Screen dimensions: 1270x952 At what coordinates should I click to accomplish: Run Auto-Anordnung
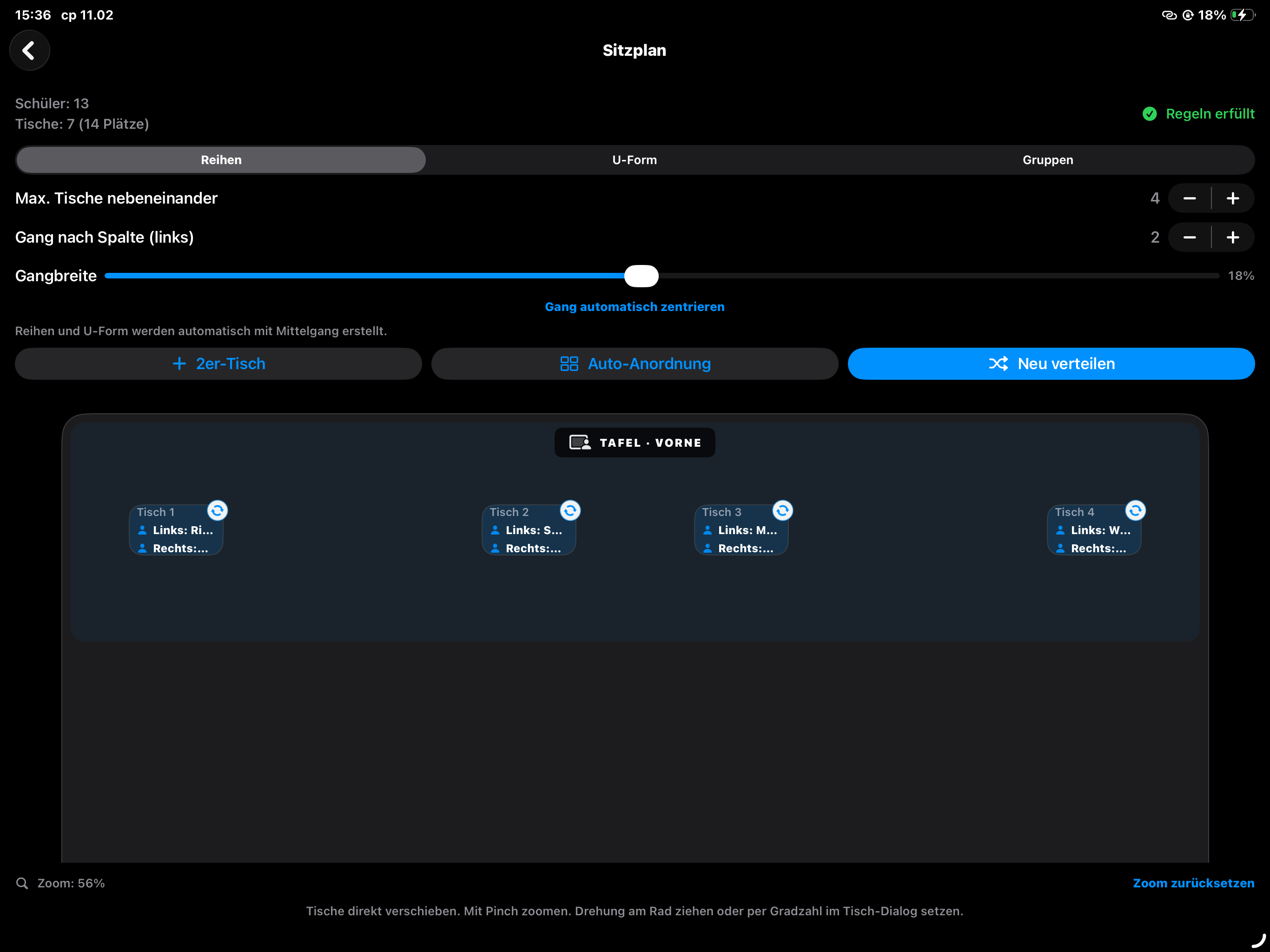[x=635, y=364]
